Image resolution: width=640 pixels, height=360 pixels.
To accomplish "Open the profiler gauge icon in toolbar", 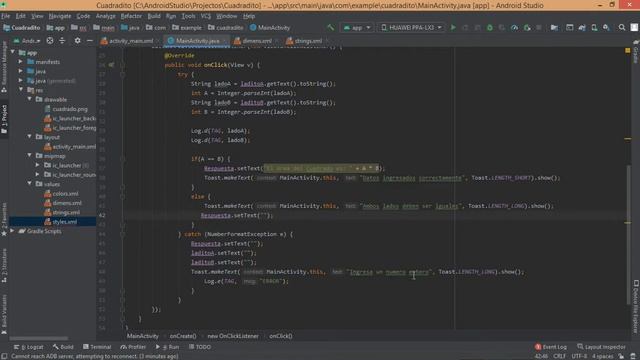I will 515,28.
